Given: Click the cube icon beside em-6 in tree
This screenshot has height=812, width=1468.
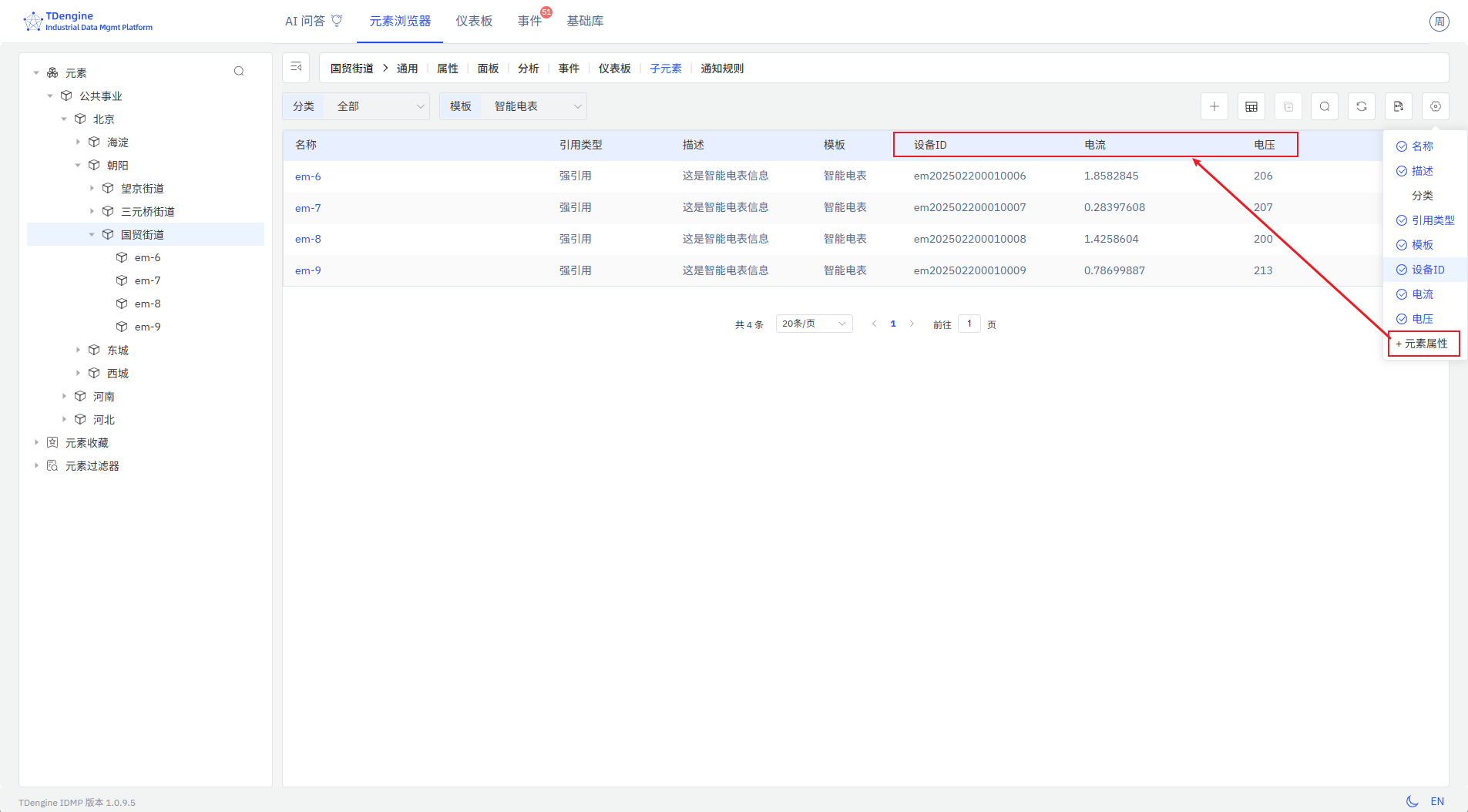Looking at the screenshot, I should coord(122,257).
